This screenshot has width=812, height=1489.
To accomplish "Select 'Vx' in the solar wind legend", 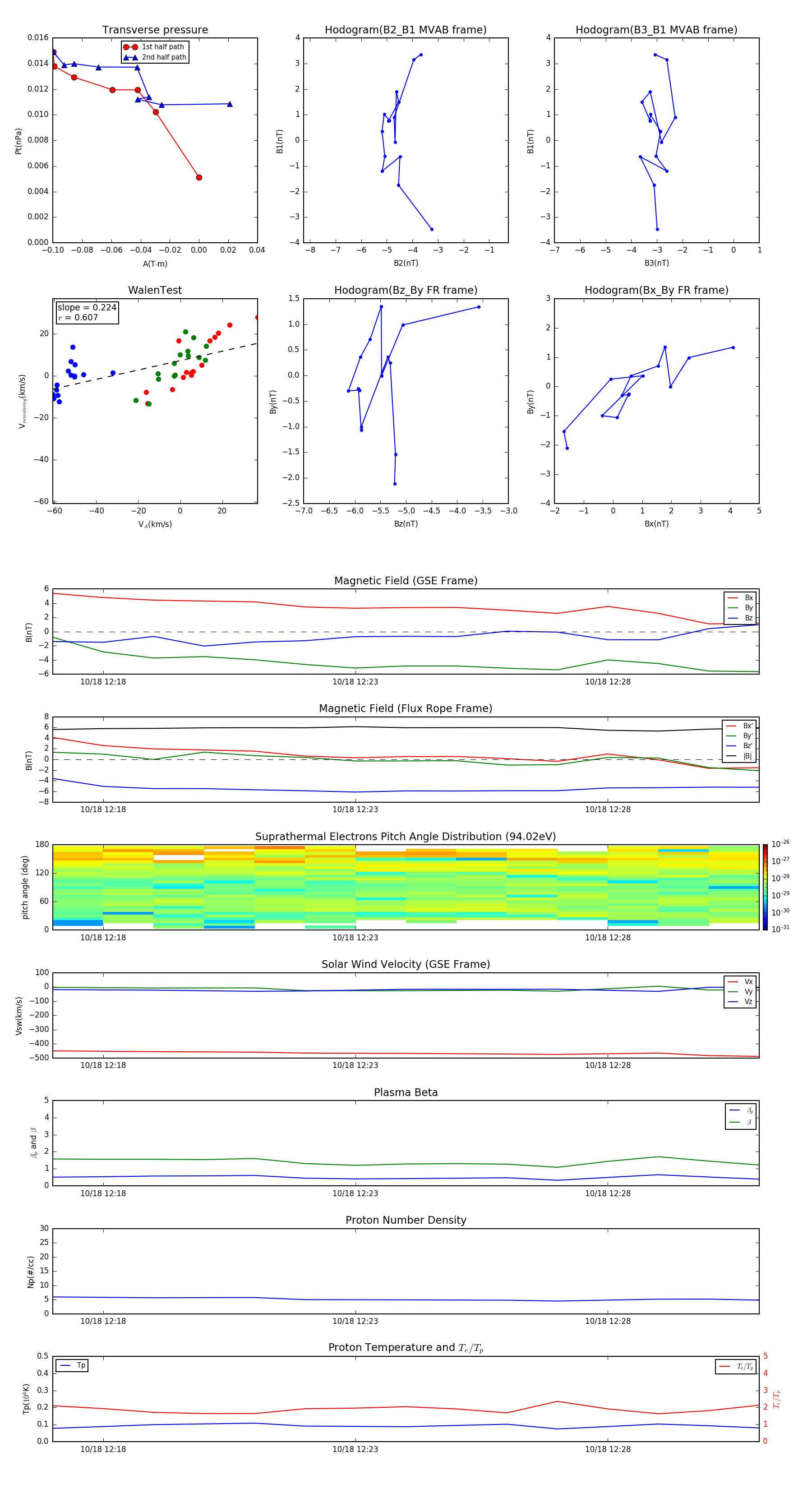I will coord(741,981).
